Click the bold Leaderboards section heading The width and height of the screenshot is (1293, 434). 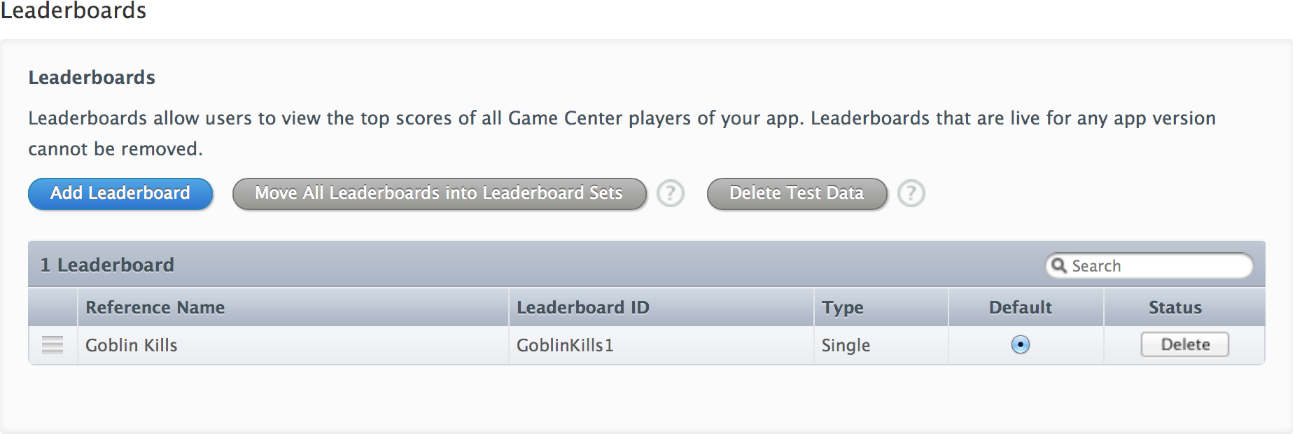point(91,77)
